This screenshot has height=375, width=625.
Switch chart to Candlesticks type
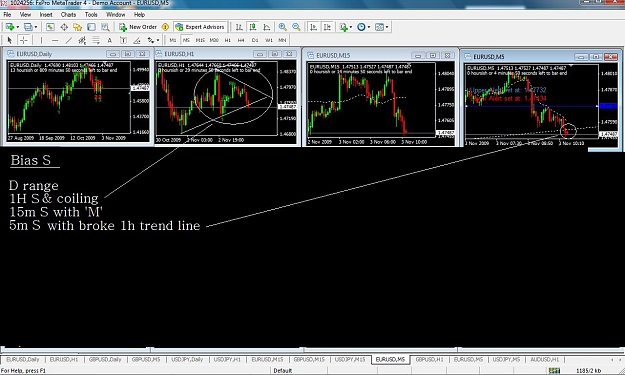coord(253,27)
